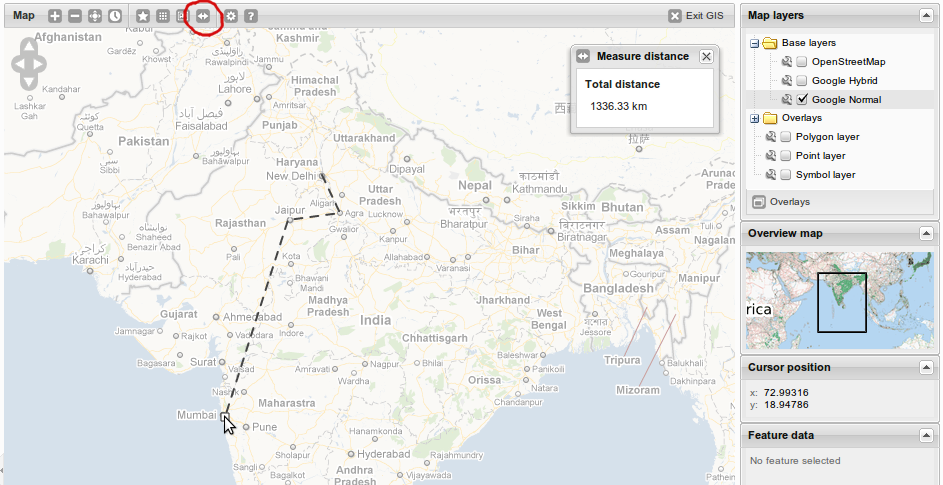Viewport: 943px width, 485px height.
Task: Click the Base layers folder icon
Action: click(770, 43)
